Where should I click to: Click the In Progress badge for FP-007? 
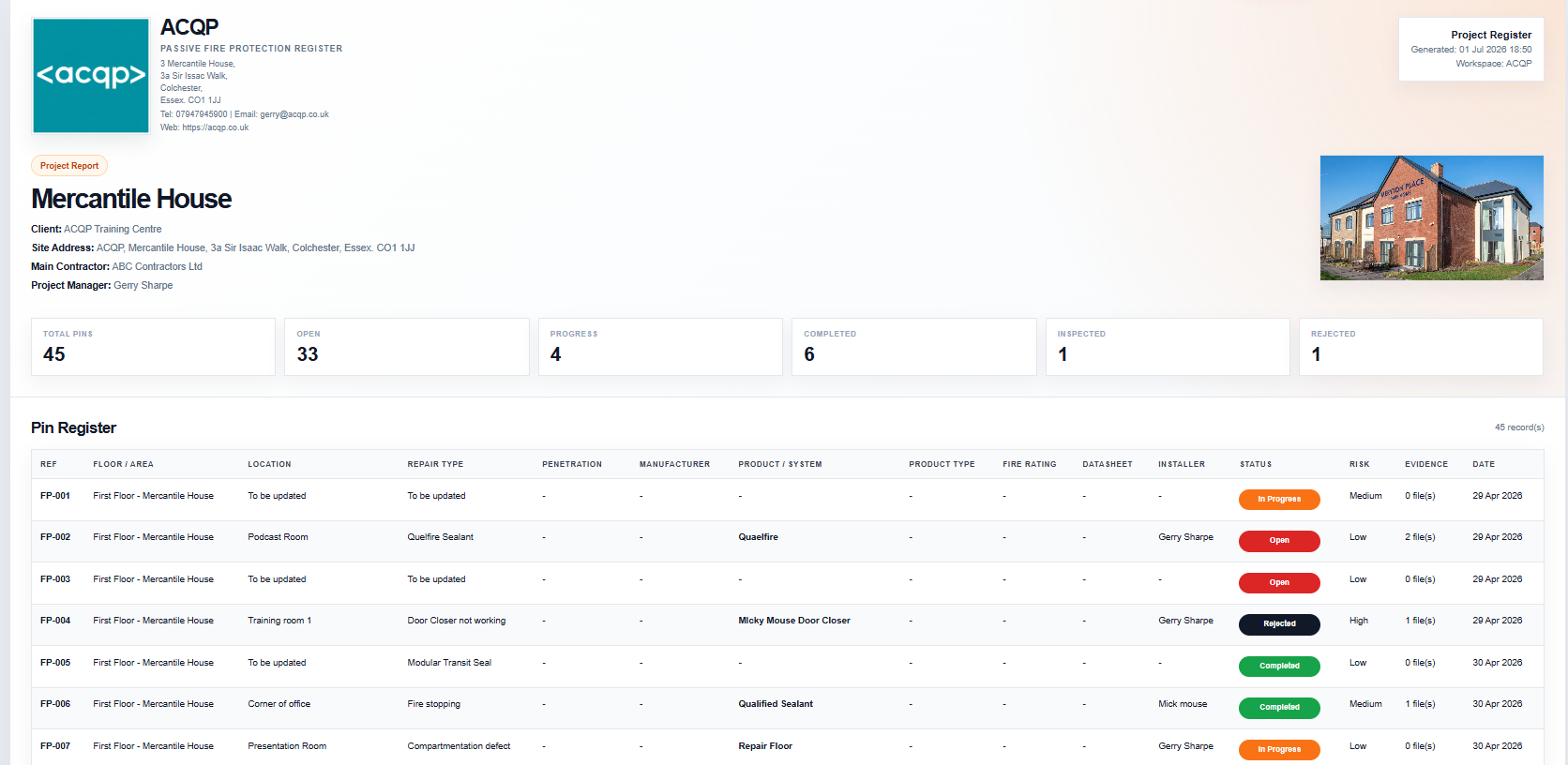click(x=1279, y=750)
